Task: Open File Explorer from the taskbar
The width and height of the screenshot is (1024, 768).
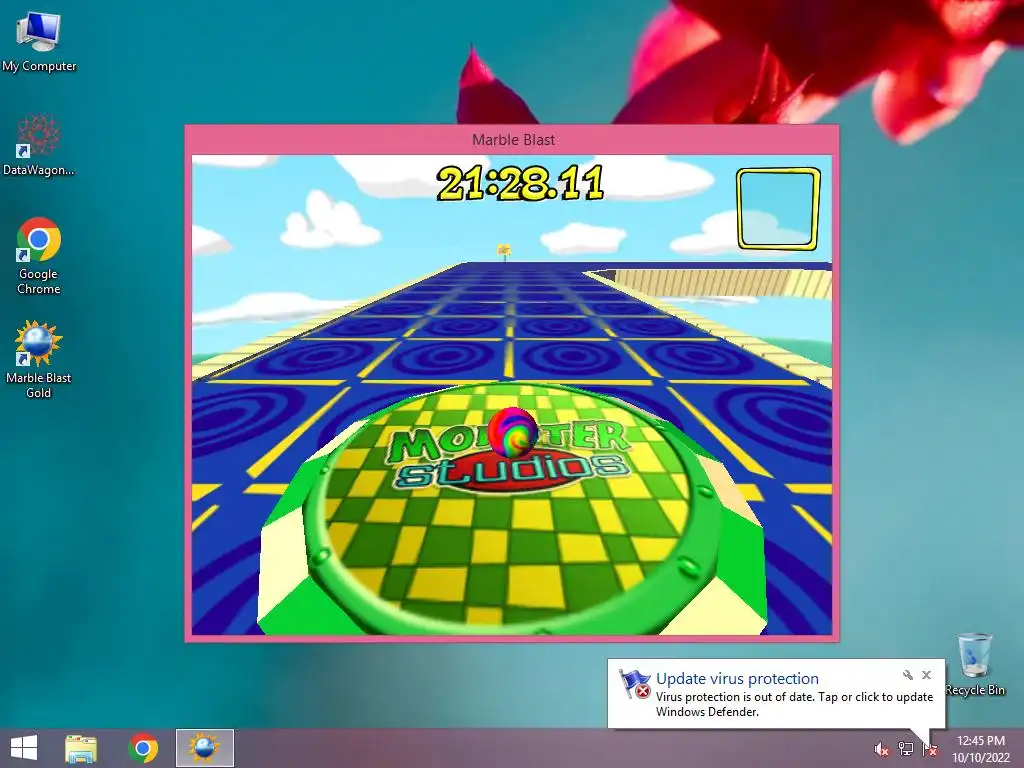Action: [x=81, y=748]
